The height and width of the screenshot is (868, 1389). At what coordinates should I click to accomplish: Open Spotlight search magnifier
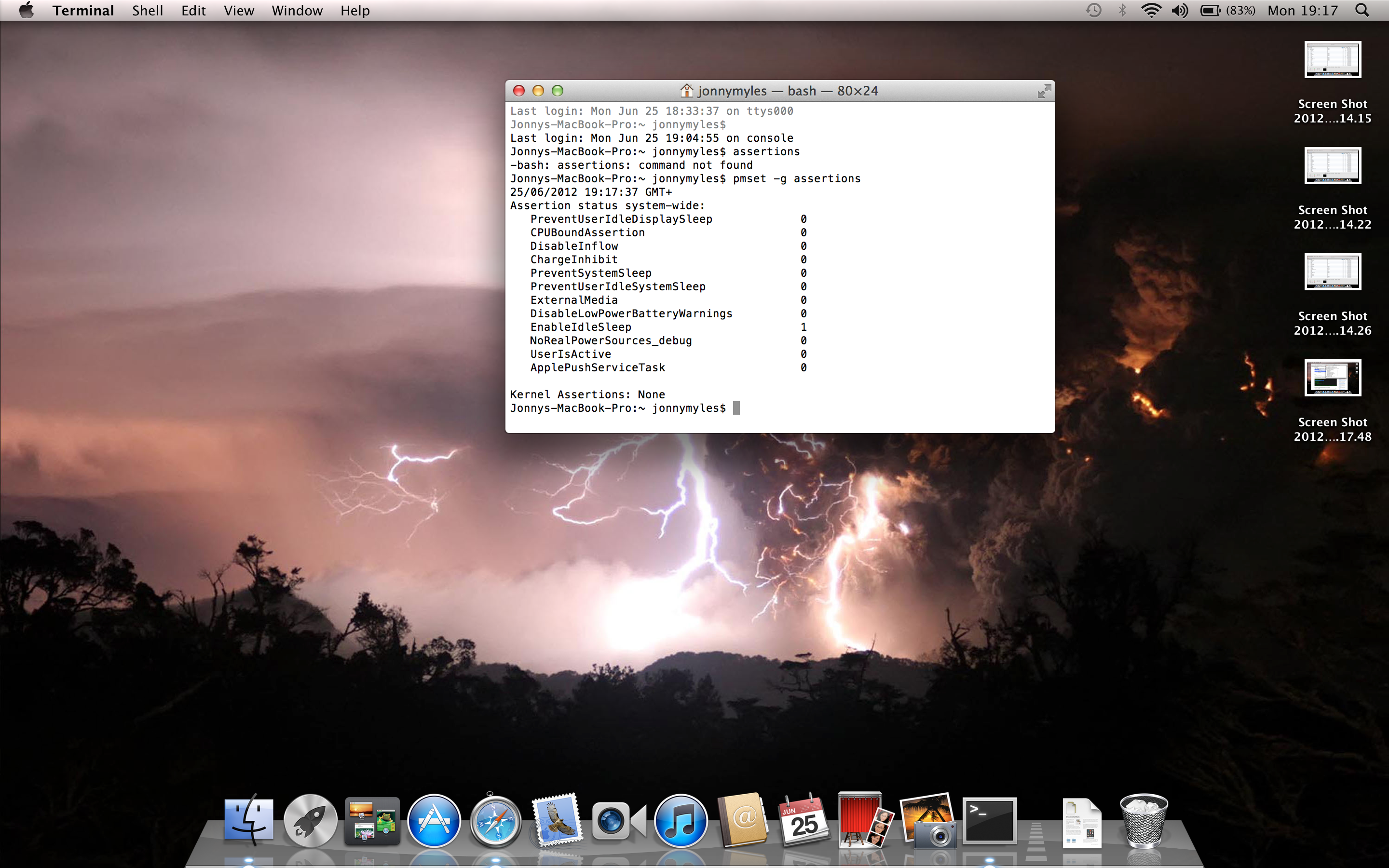[1362, 10]
